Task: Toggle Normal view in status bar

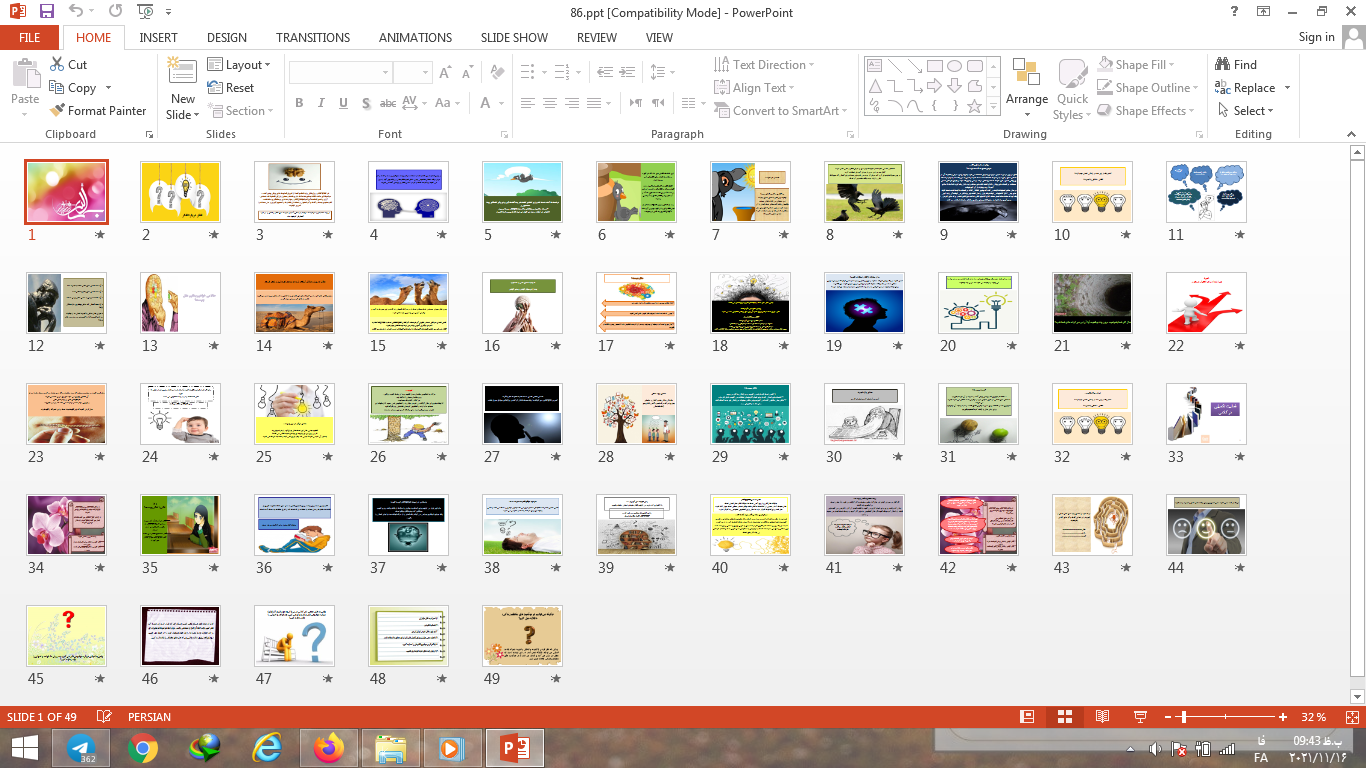Action: (x=1026, y=717)
